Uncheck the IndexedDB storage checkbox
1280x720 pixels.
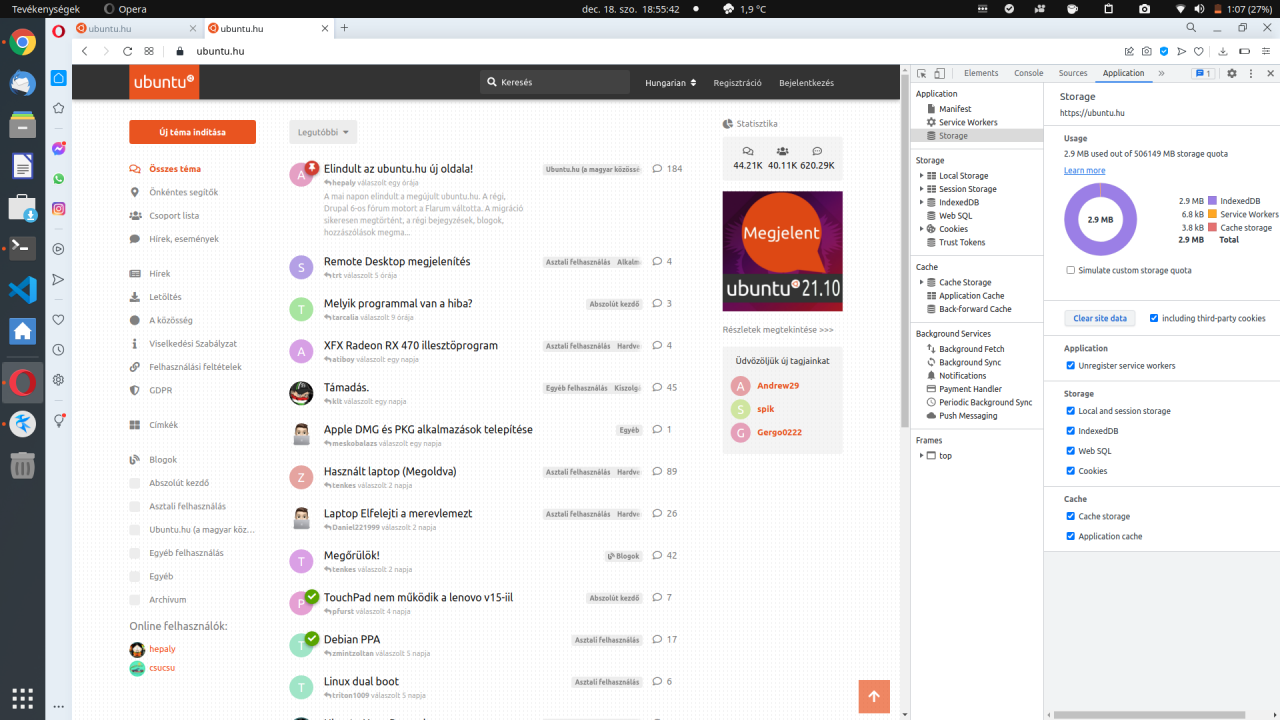pos(1071,431)
